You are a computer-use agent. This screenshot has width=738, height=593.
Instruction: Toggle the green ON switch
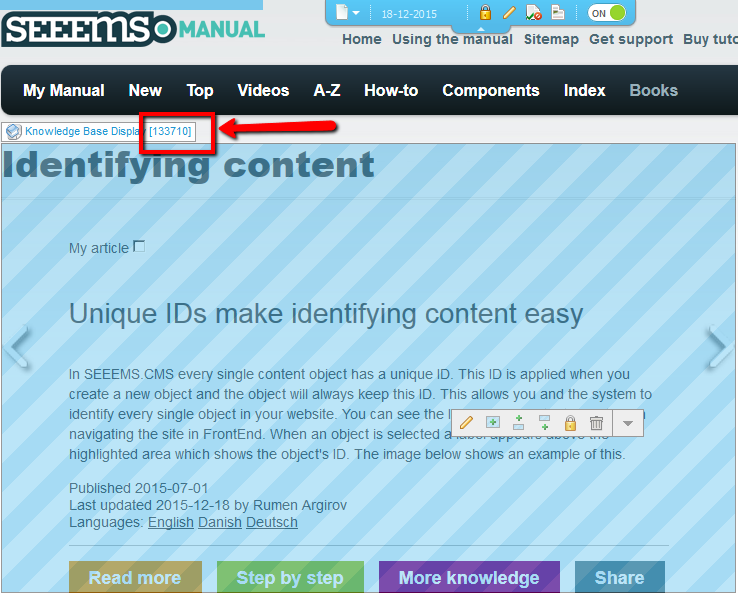(x=607, y=13)
